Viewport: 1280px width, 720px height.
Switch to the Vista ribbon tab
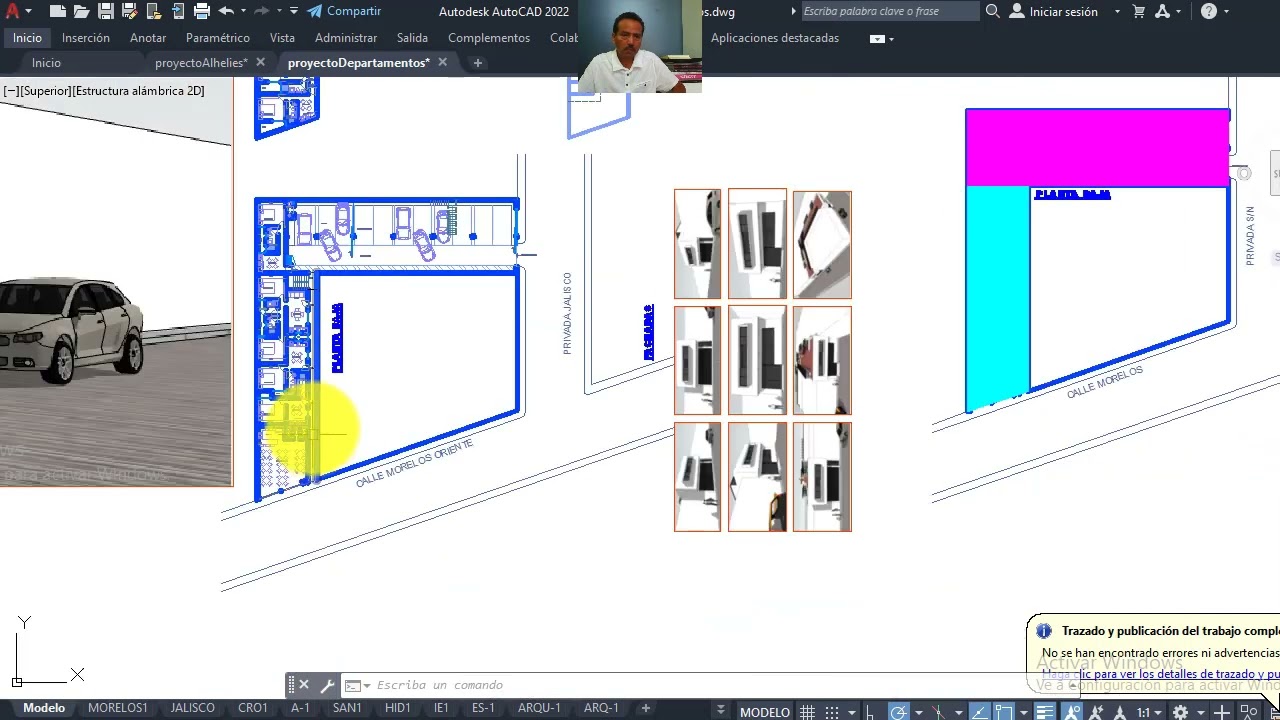click(282, 38)
